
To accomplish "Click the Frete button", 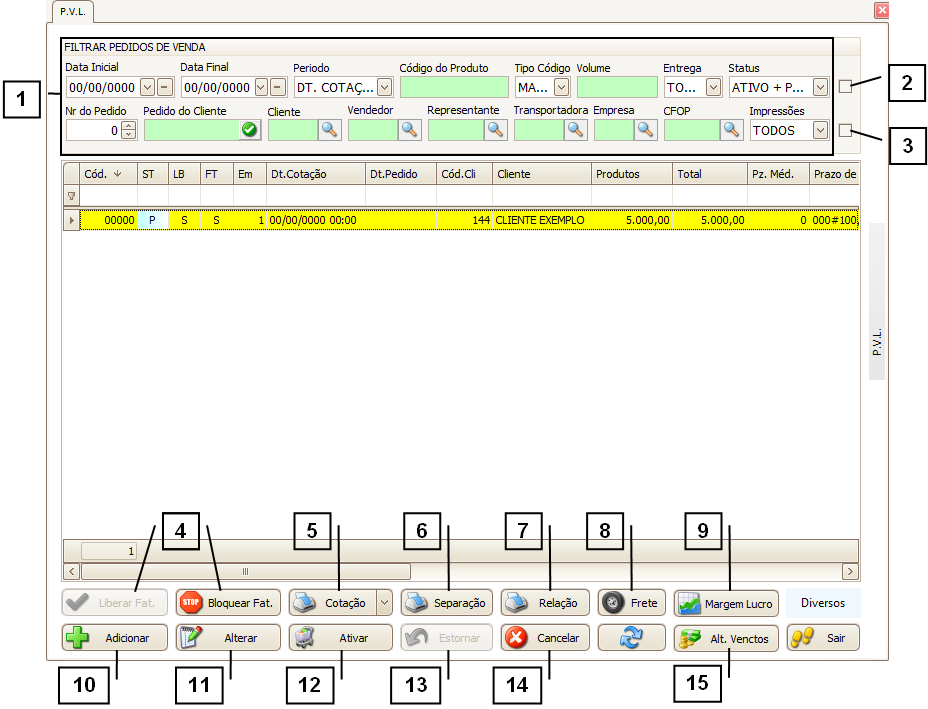I will [x=631, y=603].
